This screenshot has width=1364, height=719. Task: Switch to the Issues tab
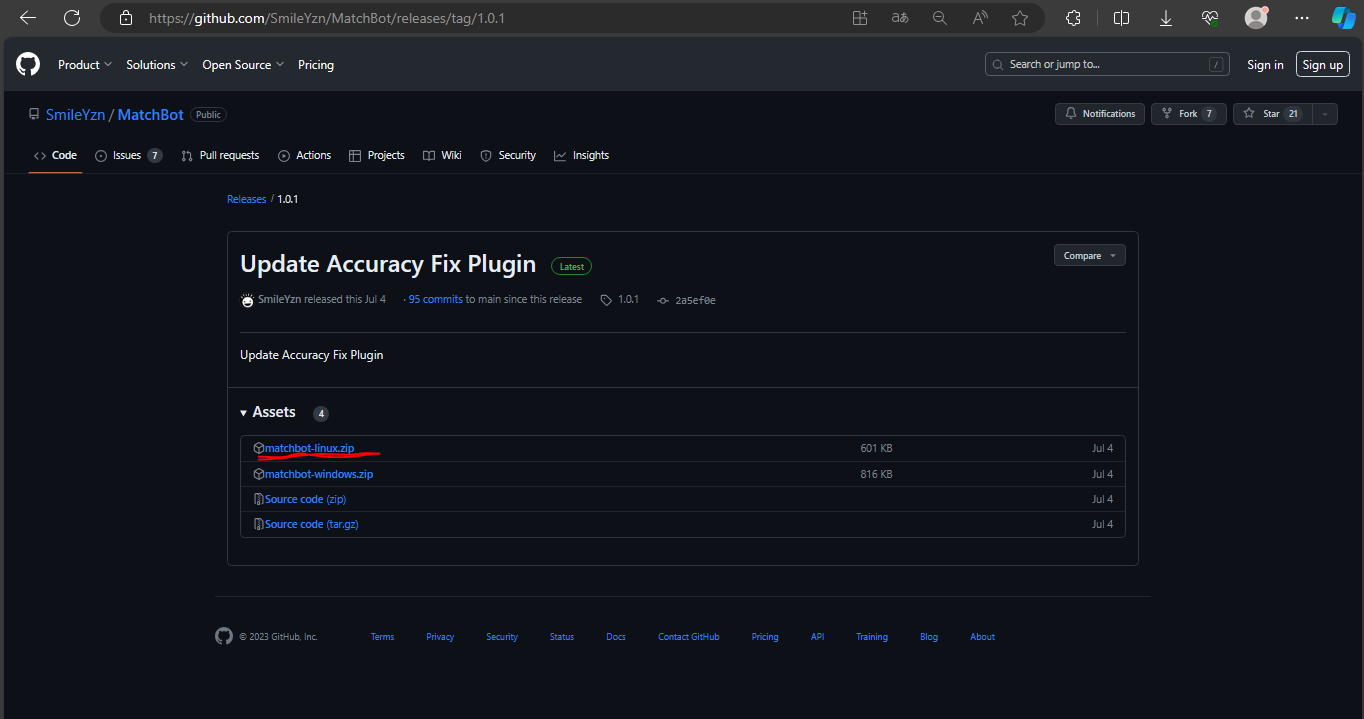pyautogui.click(x=128, y=155)
